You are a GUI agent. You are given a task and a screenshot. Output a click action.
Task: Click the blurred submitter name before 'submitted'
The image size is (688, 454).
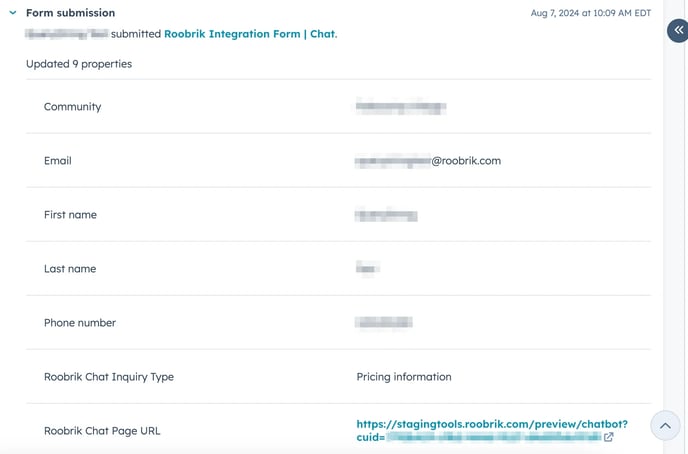(x=67, y=34)
